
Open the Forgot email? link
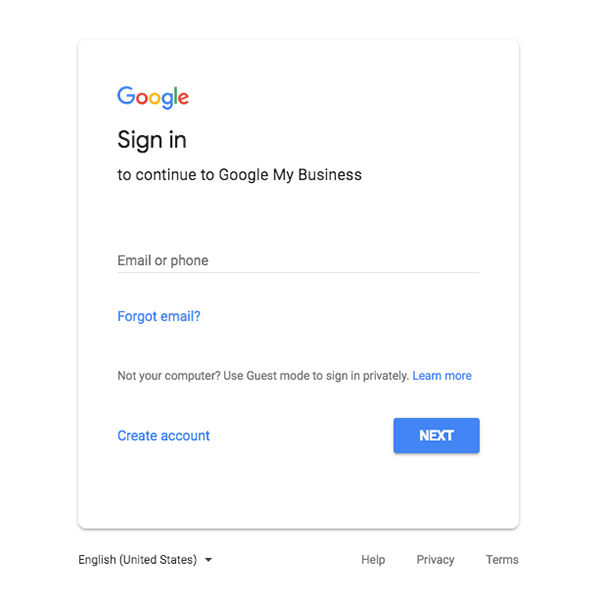click(x=159, y=316)
